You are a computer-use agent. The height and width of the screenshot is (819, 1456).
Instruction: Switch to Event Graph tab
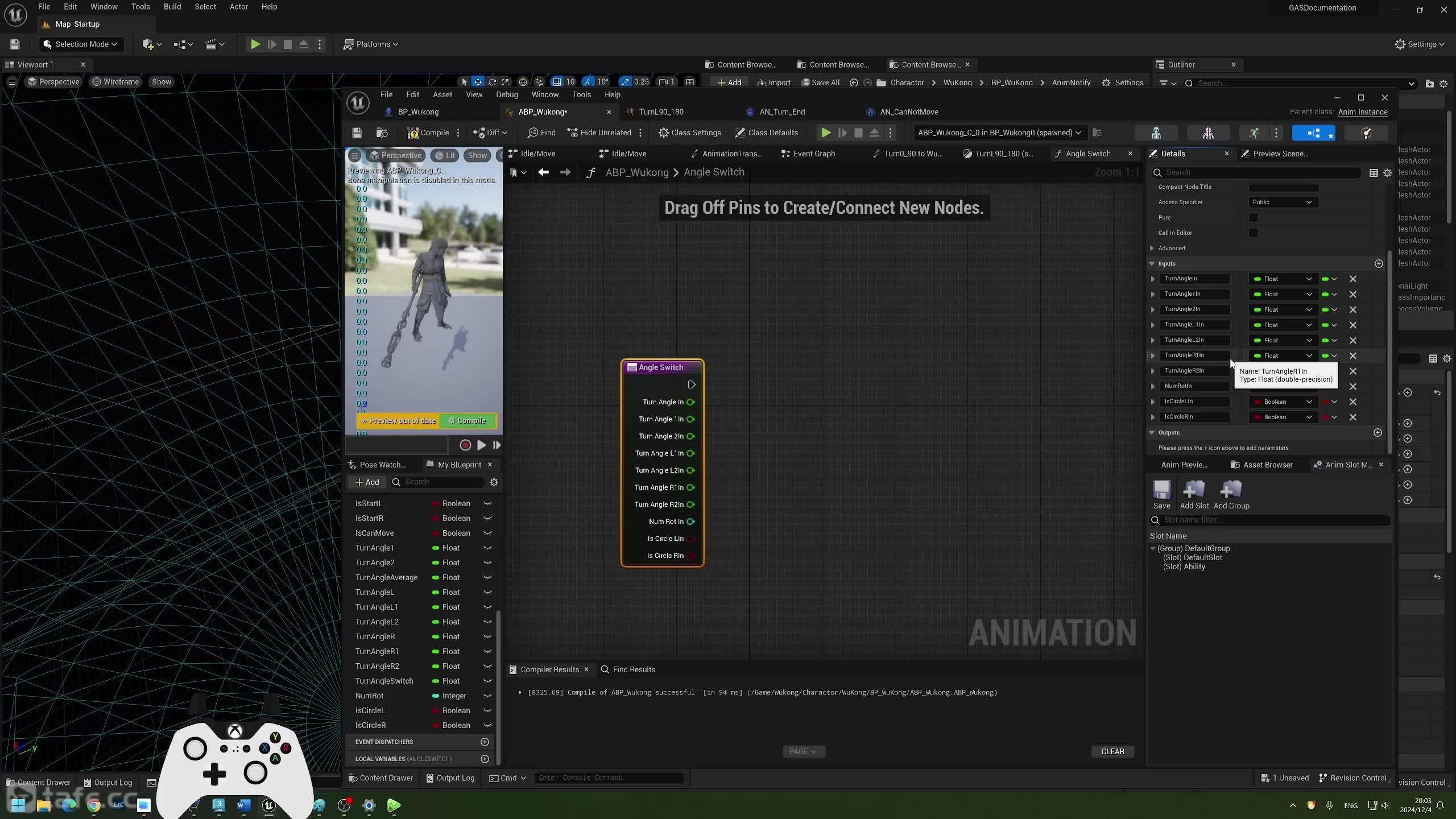point(808,154)
